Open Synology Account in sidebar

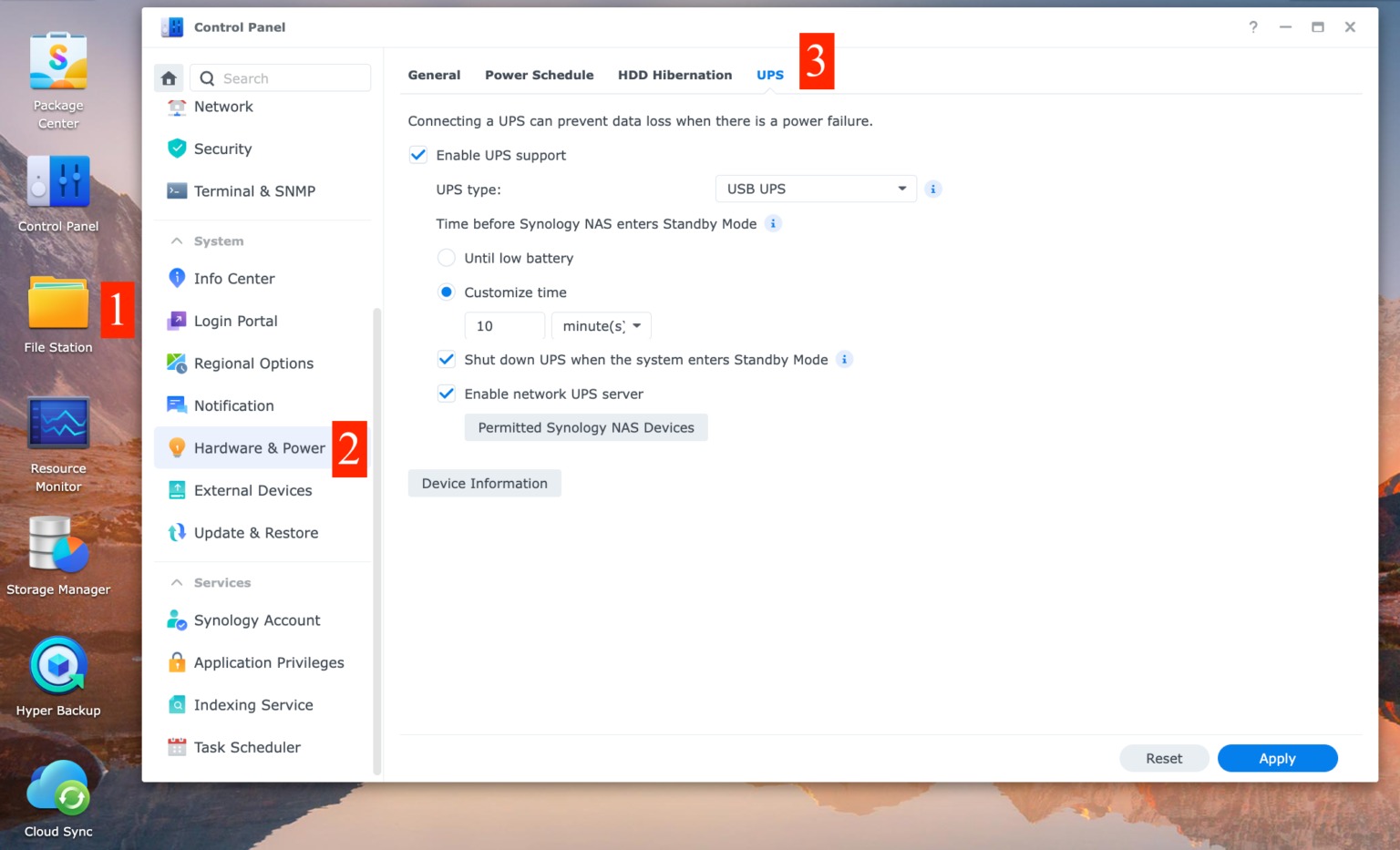(262, 620)
